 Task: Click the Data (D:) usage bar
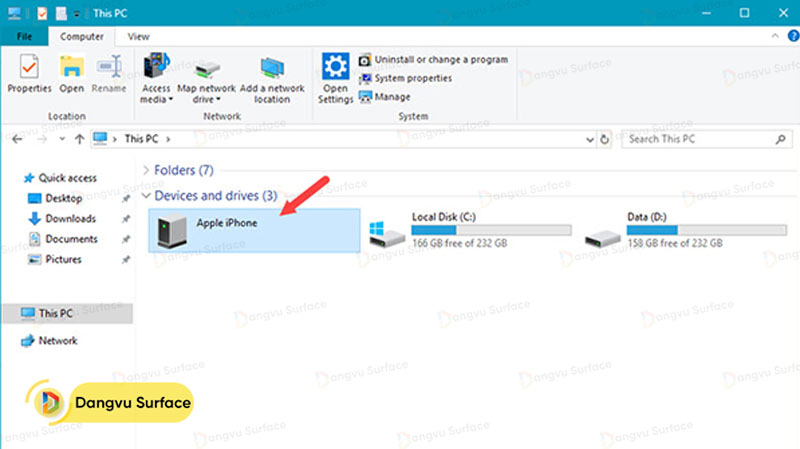click(707, 230)
